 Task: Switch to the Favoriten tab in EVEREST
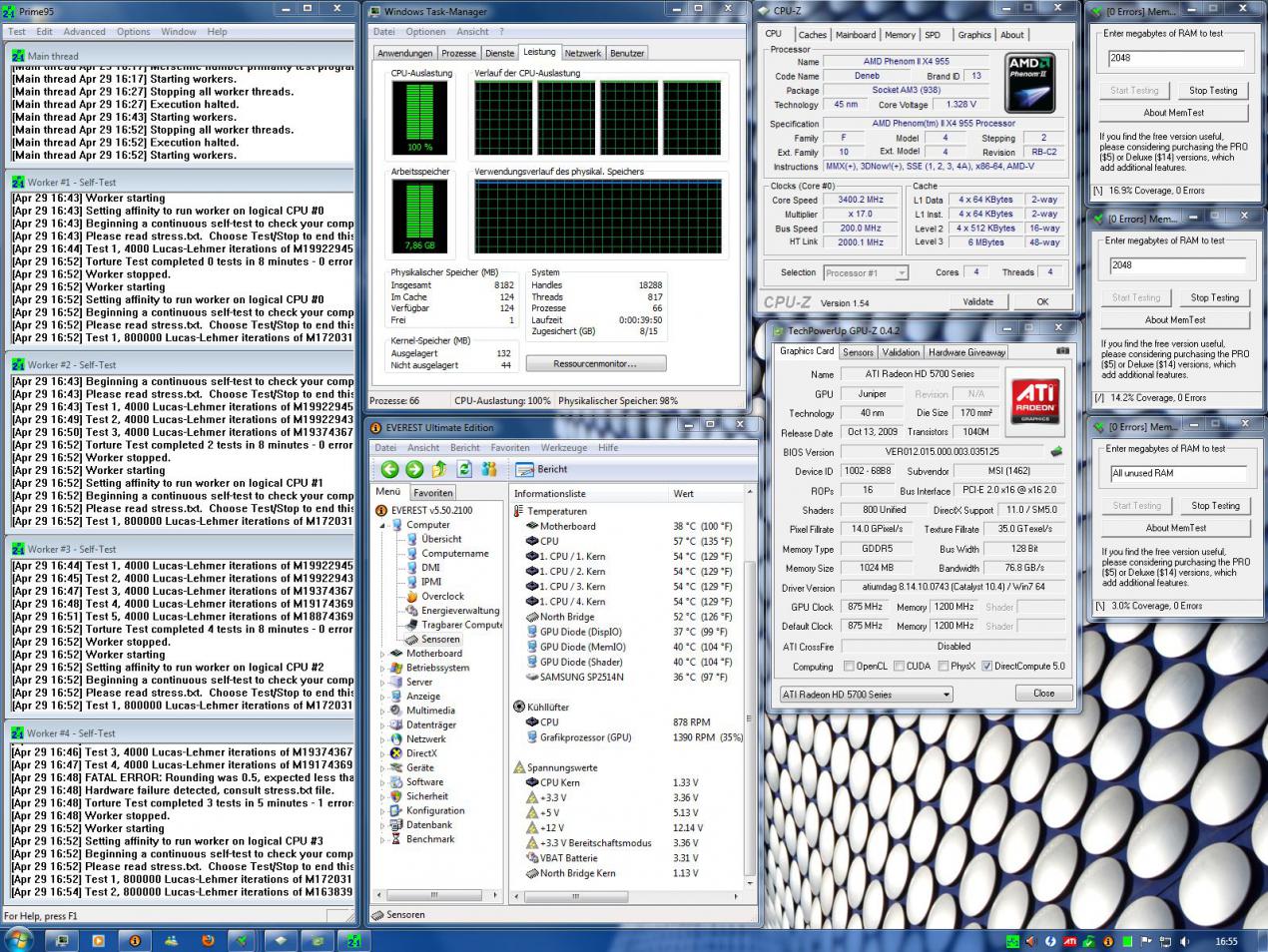[432, 492]
